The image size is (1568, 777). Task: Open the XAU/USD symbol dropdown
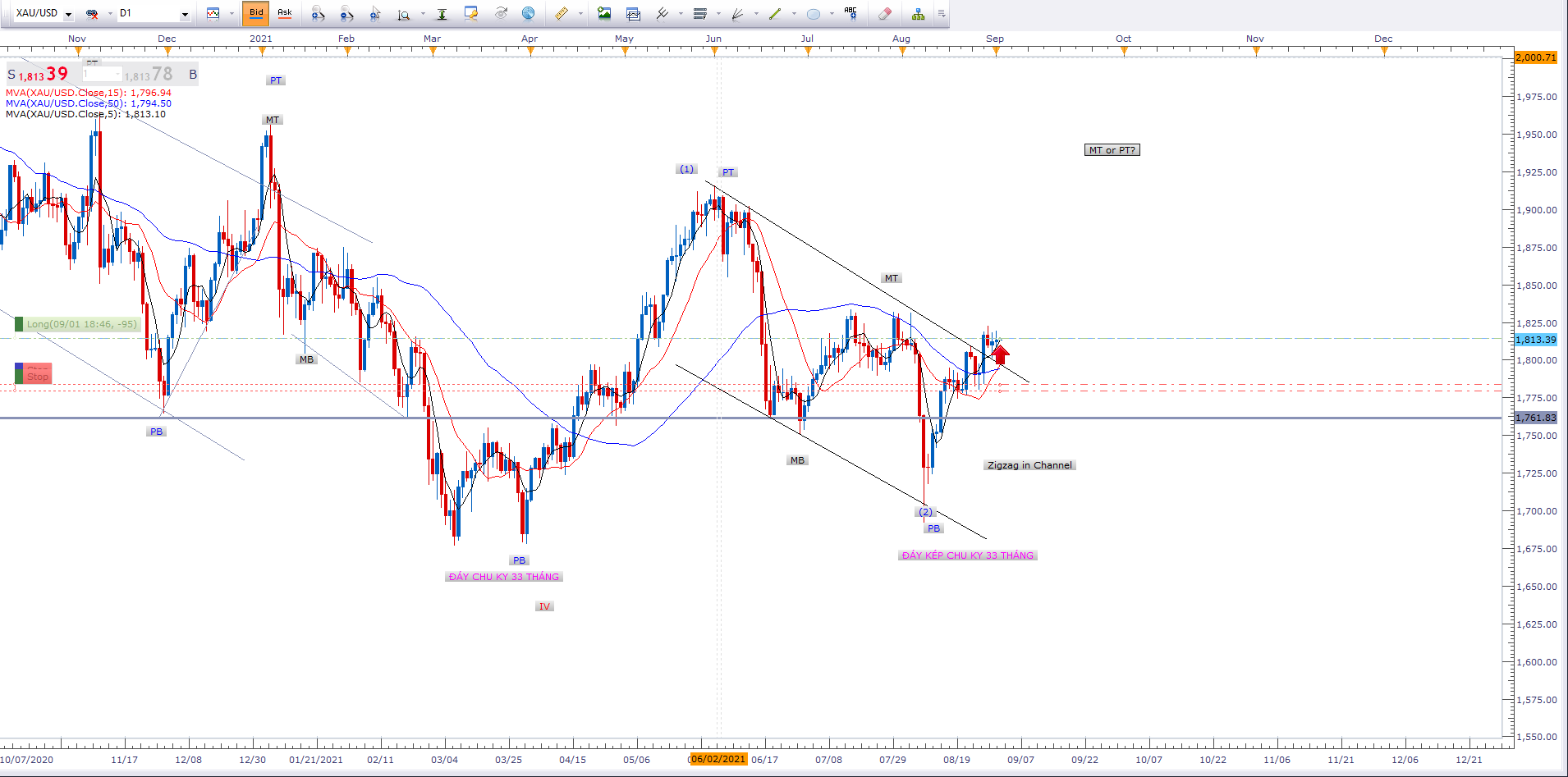tap(68, 14)
